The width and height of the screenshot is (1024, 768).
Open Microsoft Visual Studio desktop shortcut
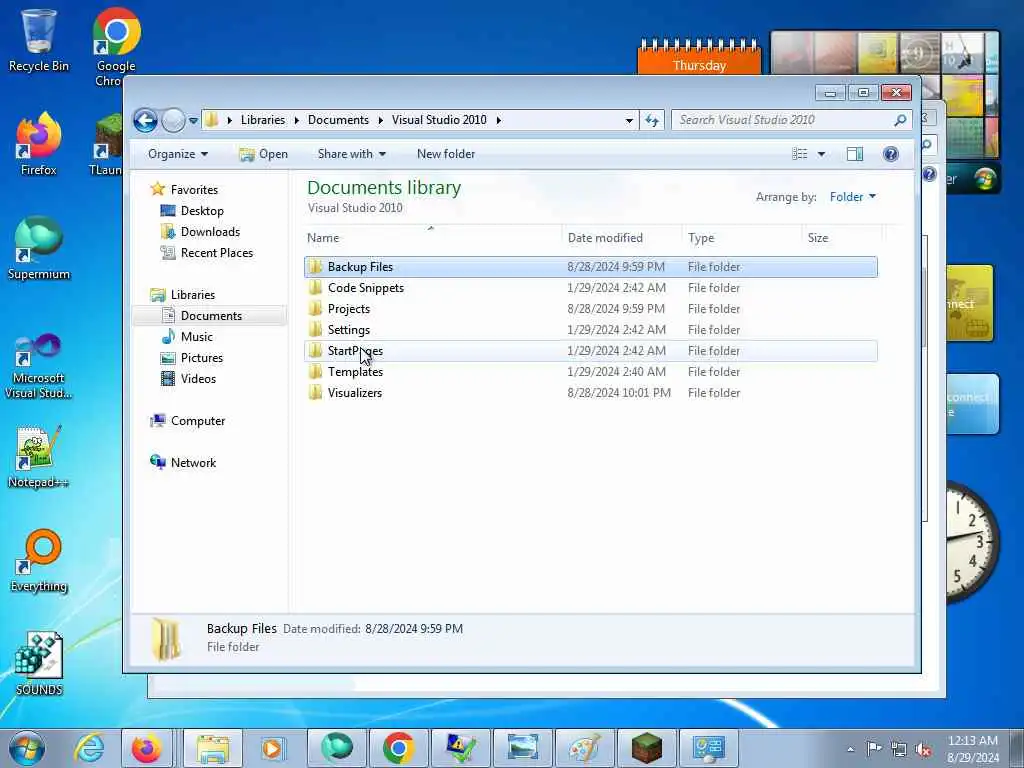click(x=39, y=366)
